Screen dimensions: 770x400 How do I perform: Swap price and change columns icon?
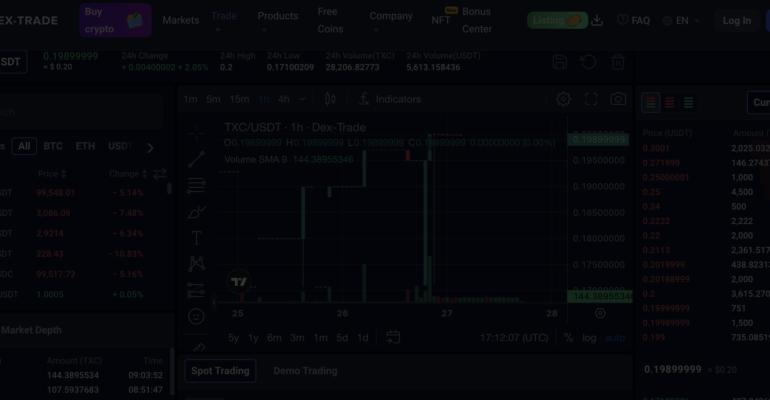tap(160, 174)
